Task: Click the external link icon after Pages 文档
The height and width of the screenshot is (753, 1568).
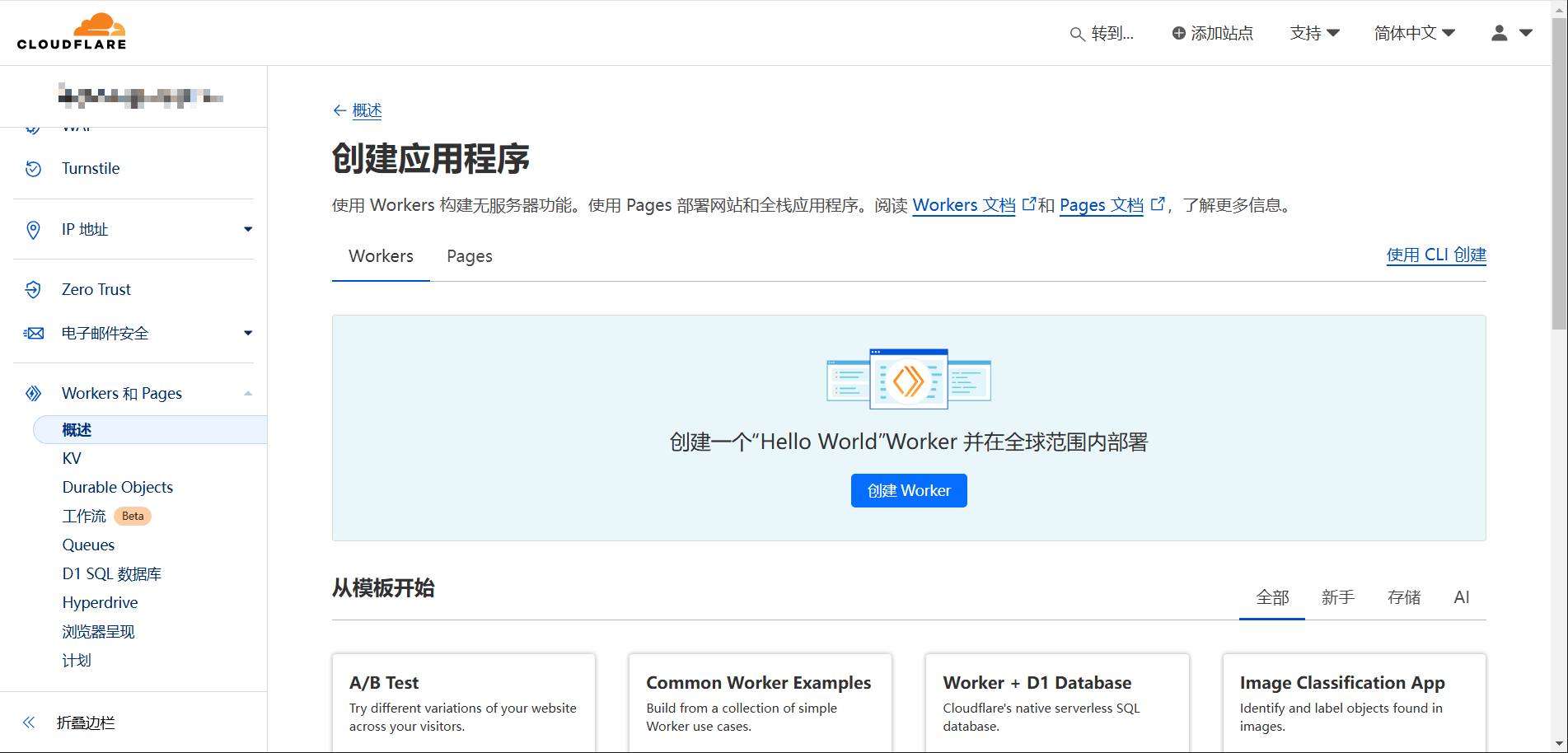Action: click(x=1158, y=203)
